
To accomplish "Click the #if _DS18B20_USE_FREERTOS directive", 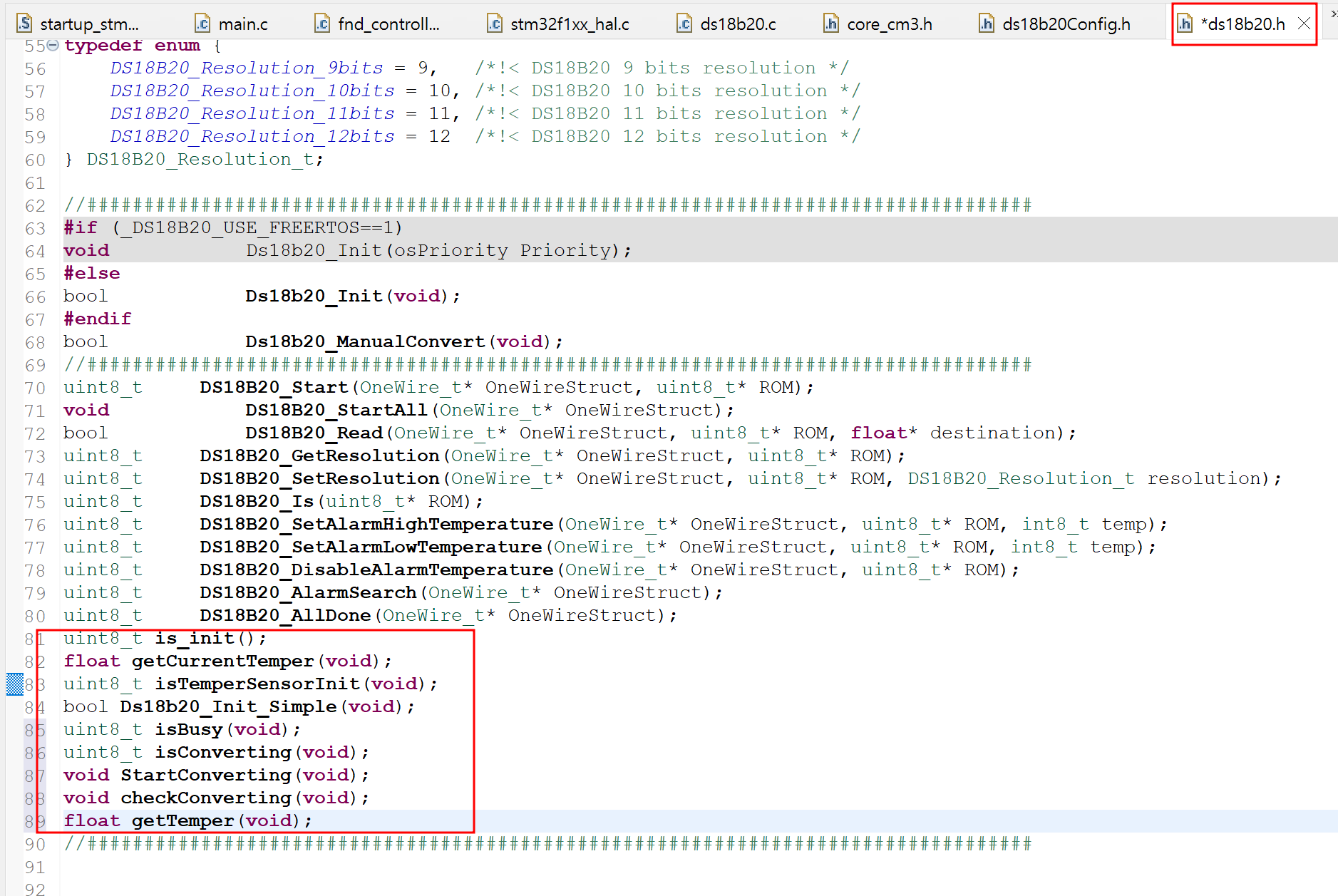I will click(233, 227).
